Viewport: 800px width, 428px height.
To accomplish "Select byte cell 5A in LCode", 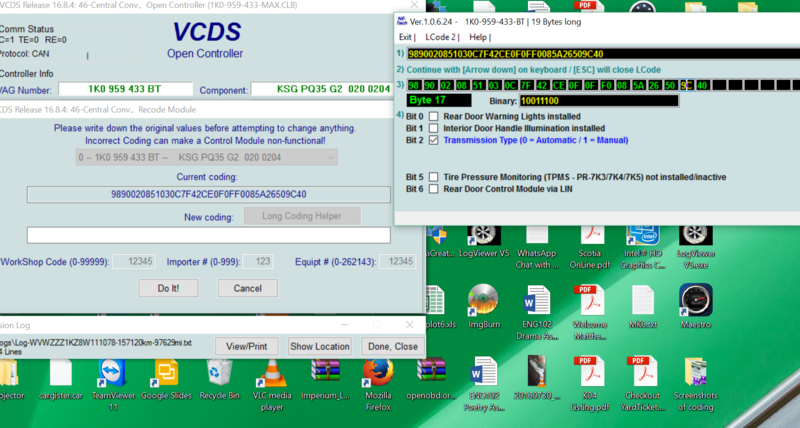I will pos(638,85).
